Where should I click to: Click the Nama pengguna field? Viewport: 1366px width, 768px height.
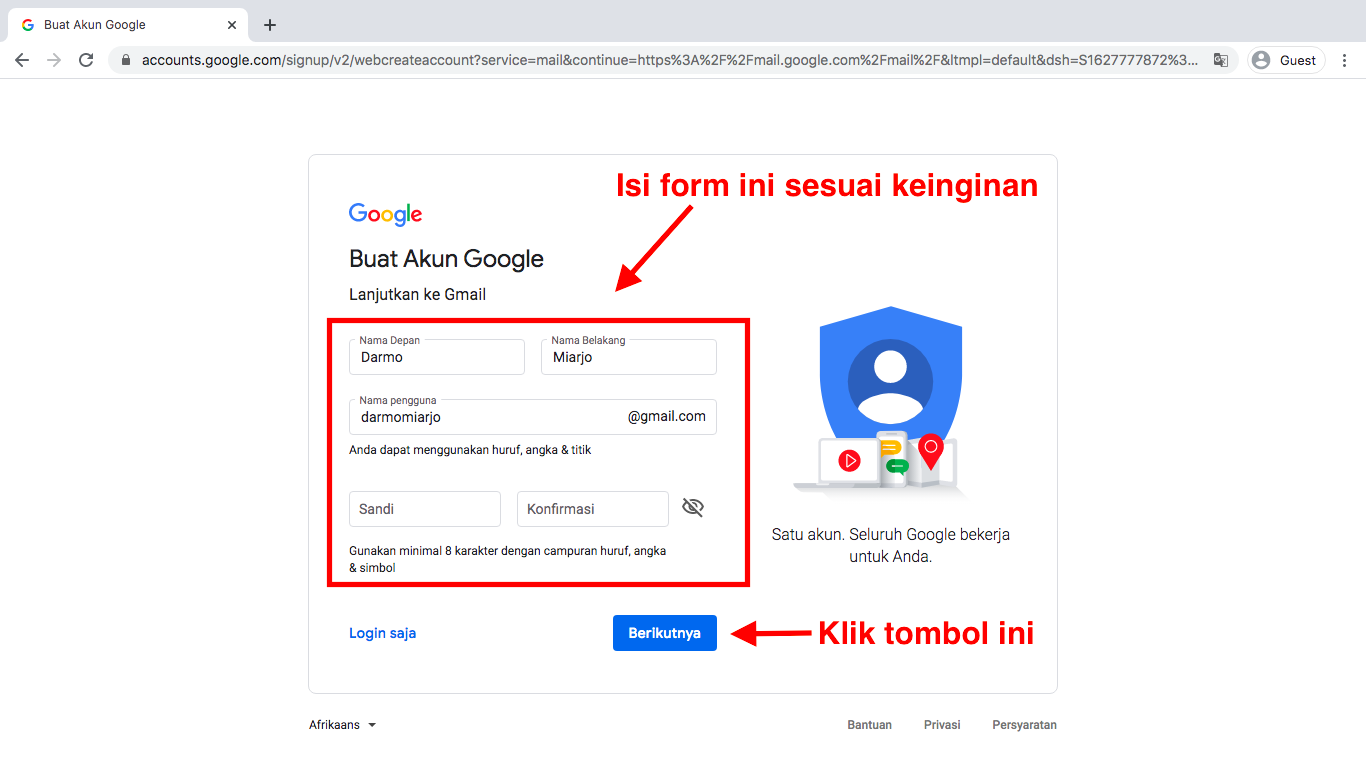[x=533, y=417]
